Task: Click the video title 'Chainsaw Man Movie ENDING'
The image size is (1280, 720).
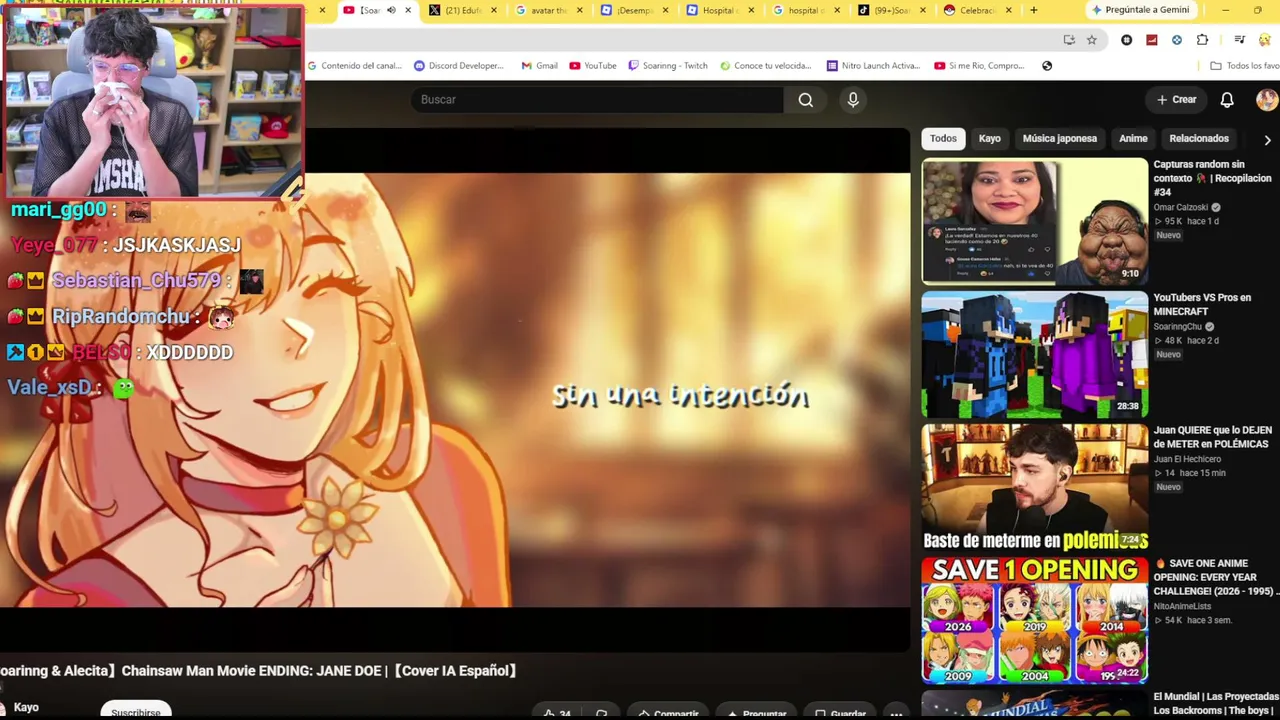Action: (x=258, y=671)
